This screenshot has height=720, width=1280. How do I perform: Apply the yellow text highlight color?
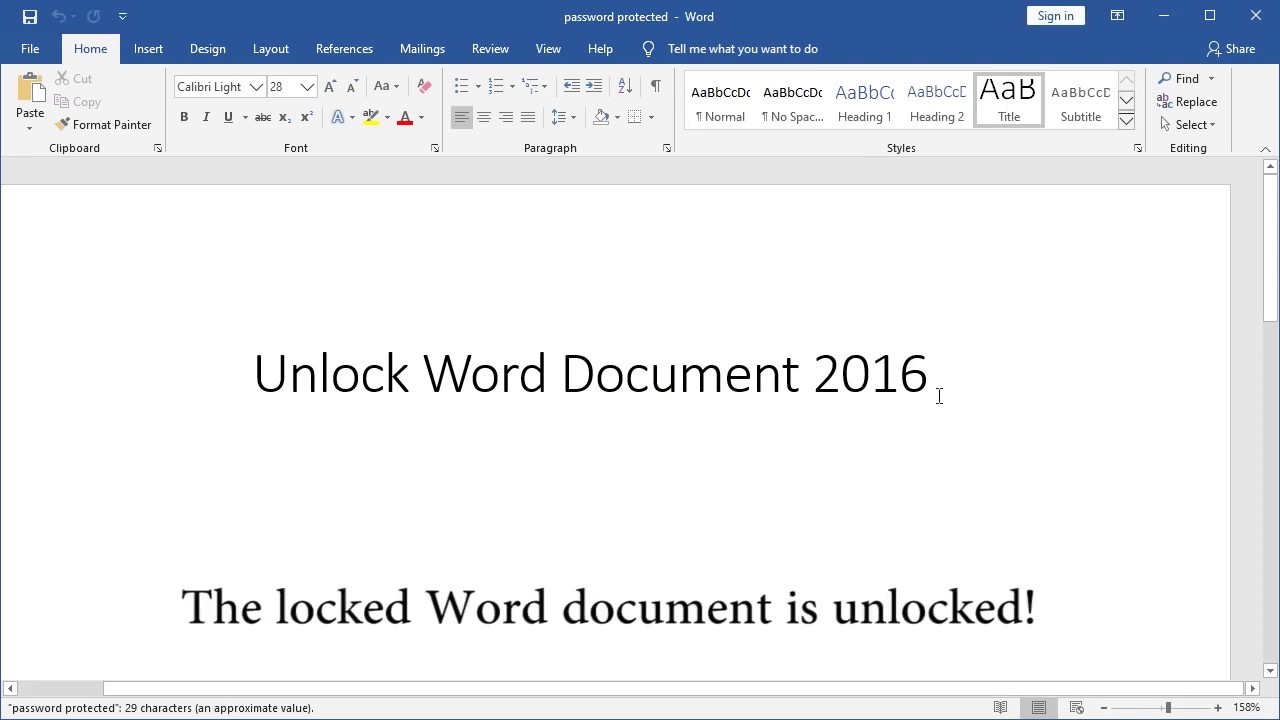point(371,118)
